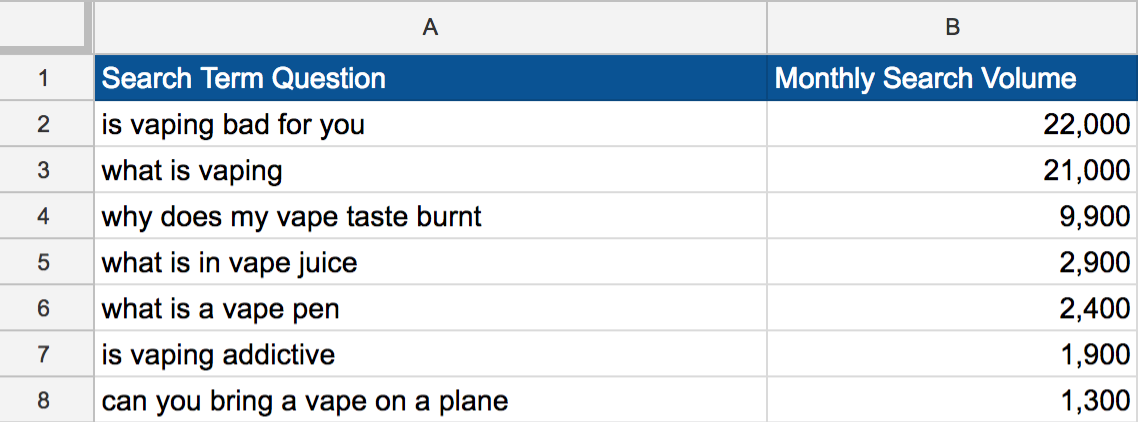This screenshot has height=422, width=1138.
Task: Select the cell containing 22,000
Action: pos(952,124)
